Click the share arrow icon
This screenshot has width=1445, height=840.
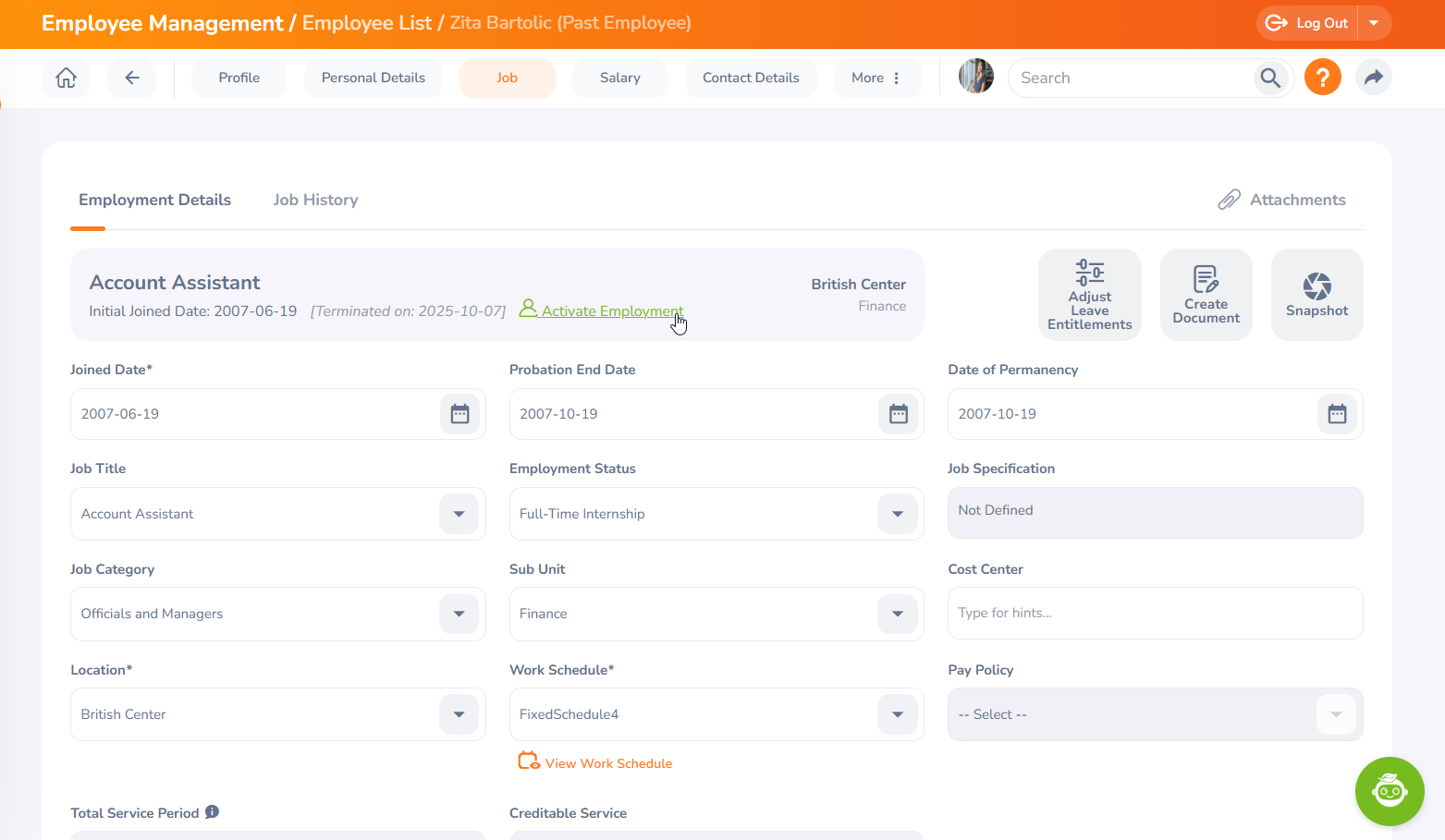[x=1373, y=78]
